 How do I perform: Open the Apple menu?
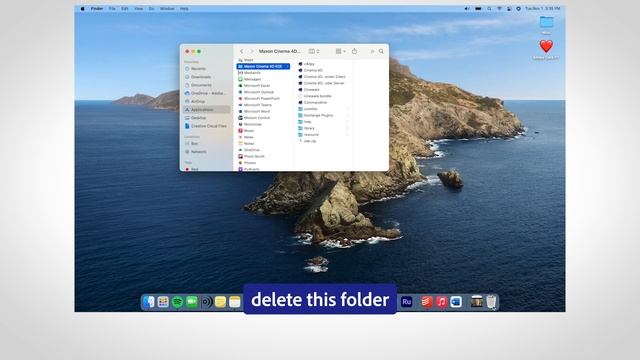pyautogui.click(x=83, y=9)
